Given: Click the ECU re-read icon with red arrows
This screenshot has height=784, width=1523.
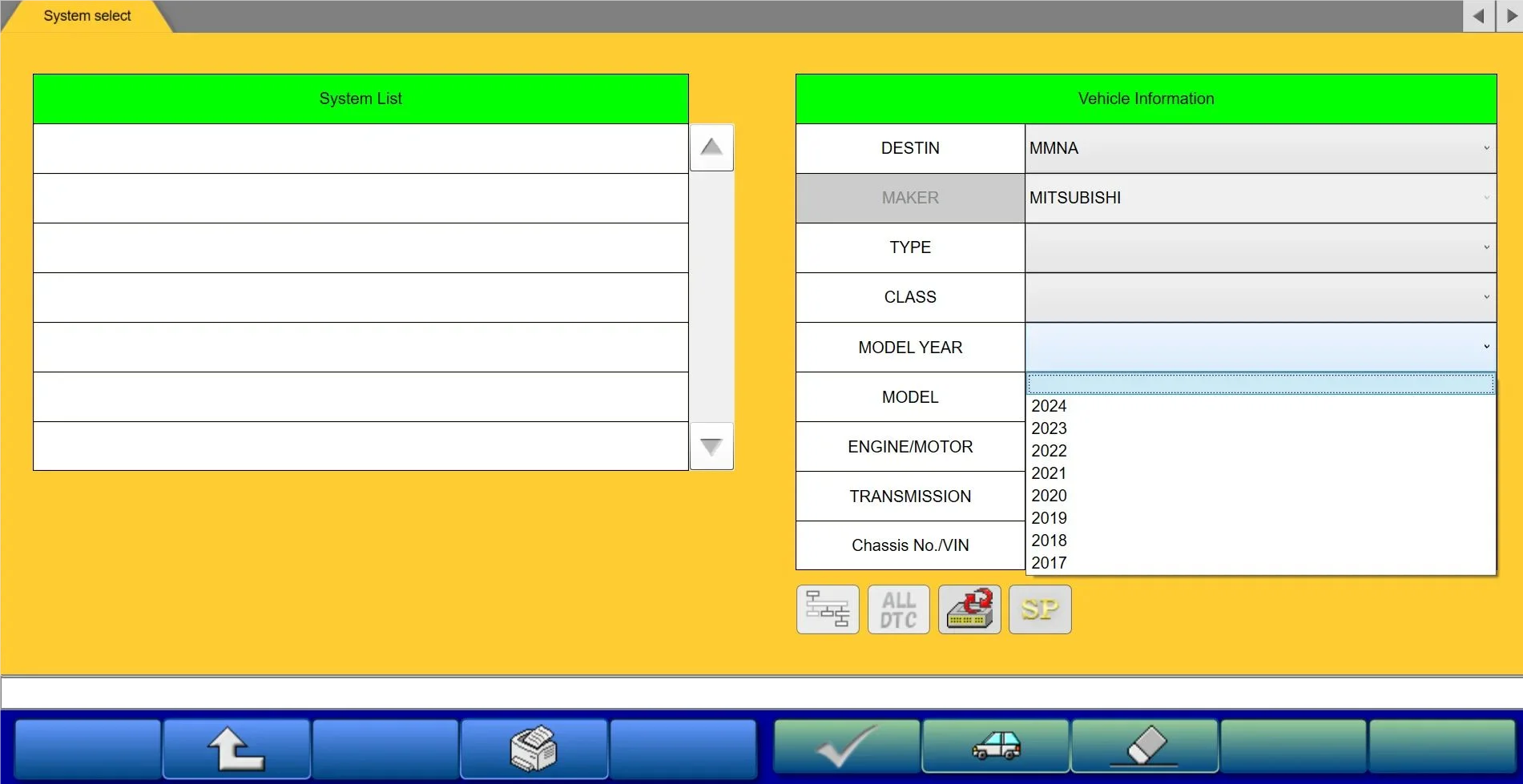Looking at the screenshot, I should 969,609.
